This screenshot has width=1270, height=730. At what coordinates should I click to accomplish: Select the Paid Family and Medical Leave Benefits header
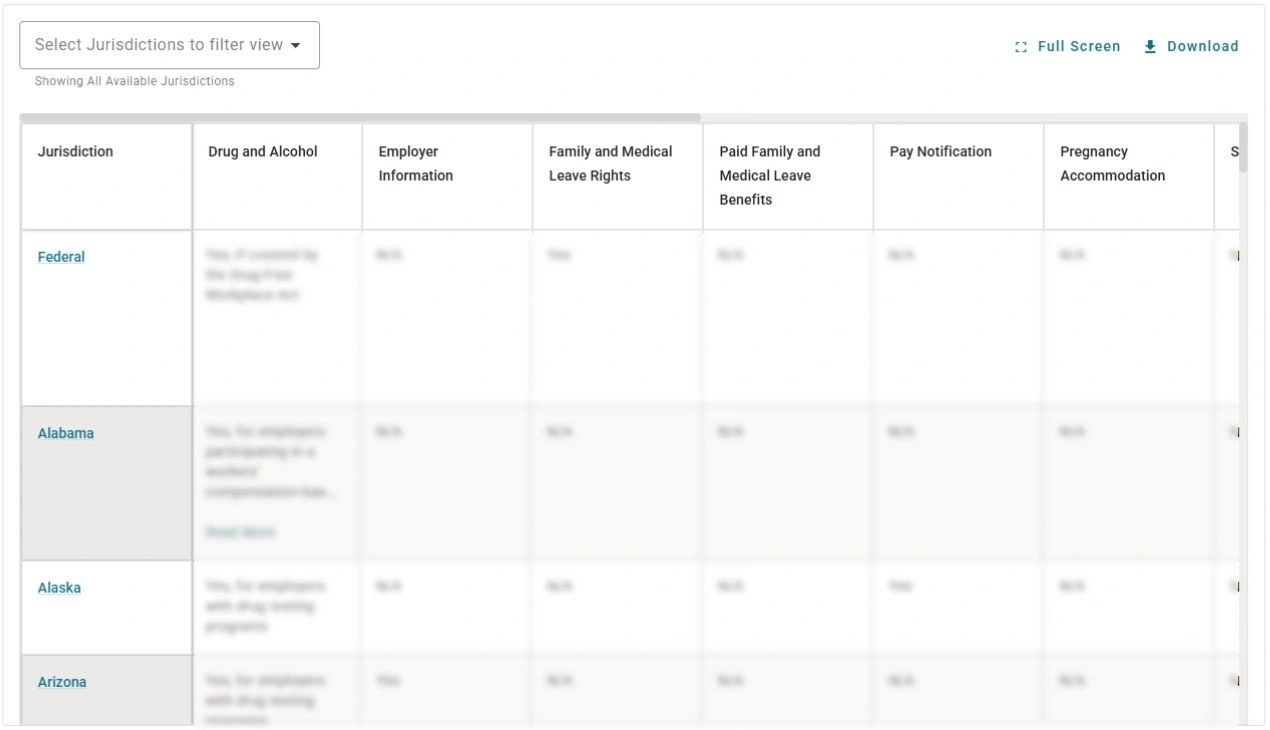[x=770, y=175]
